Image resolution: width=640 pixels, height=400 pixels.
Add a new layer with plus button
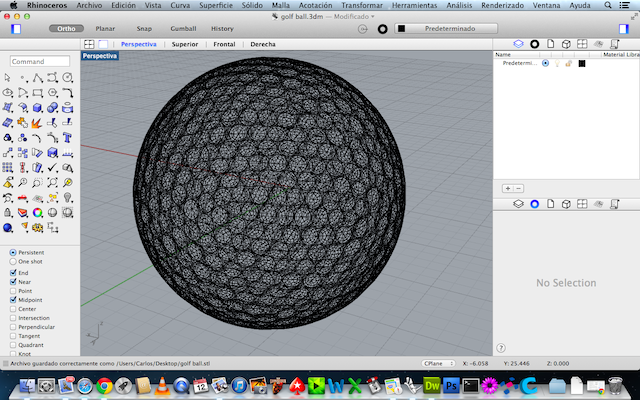pos(507,189)
